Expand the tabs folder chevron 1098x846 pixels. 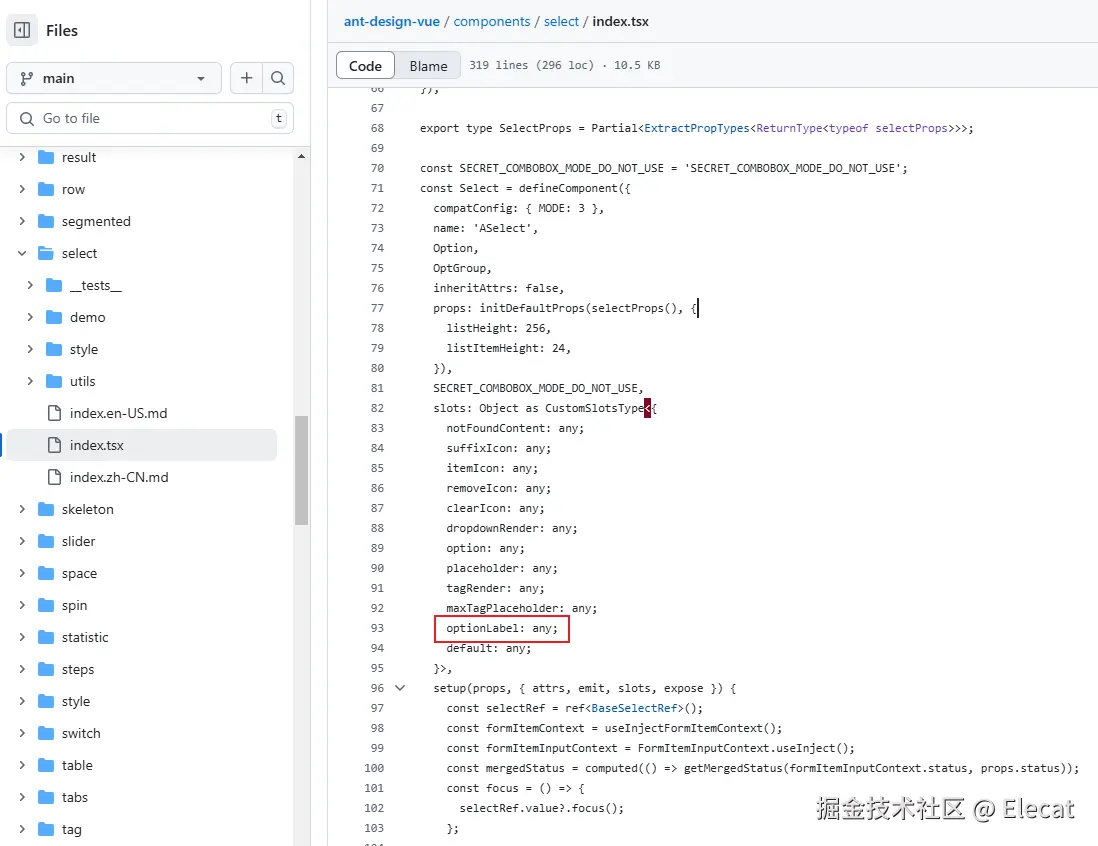(22, 797)
